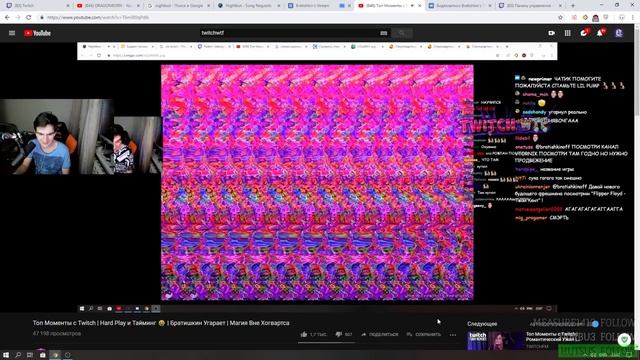The width and height of the screenshot is (640, 360).
Task: Click the video title text Топ Моменты с Twitch
Action: [x=64, y=323]
